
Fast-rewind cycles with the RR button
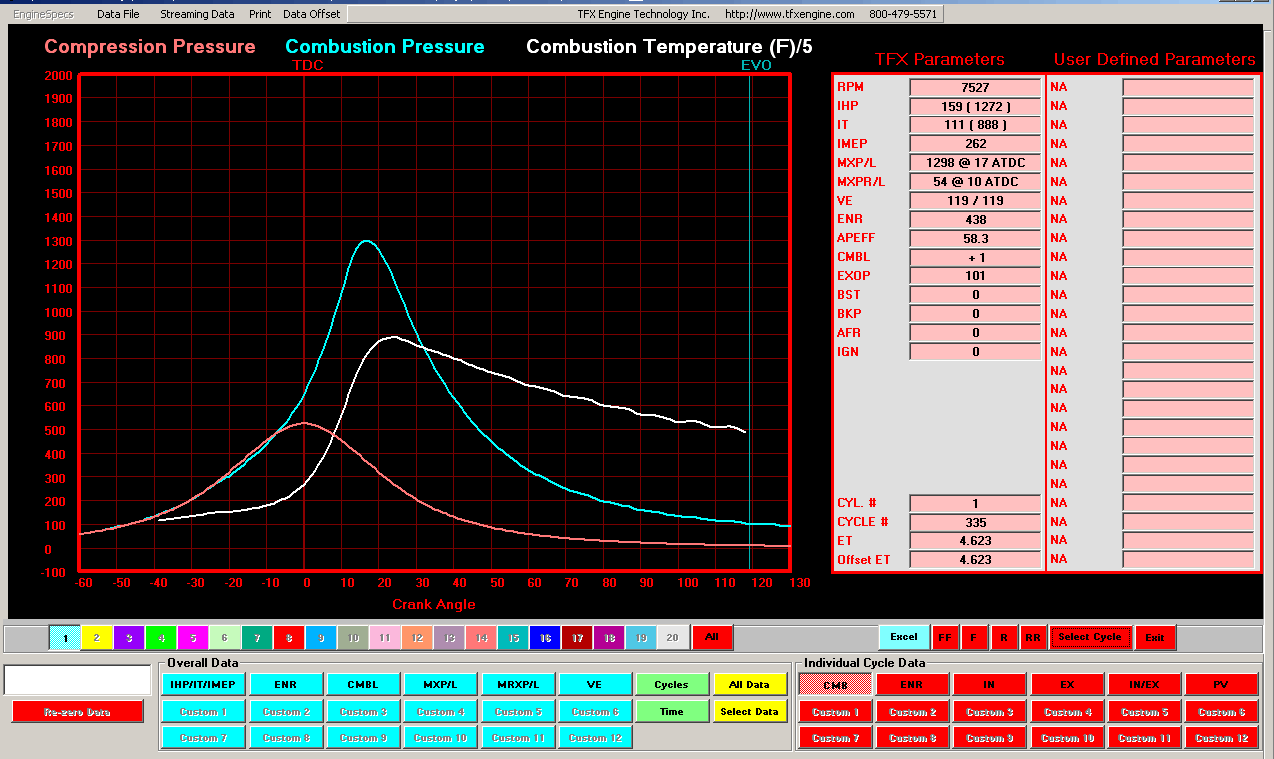pos(1032,637)
